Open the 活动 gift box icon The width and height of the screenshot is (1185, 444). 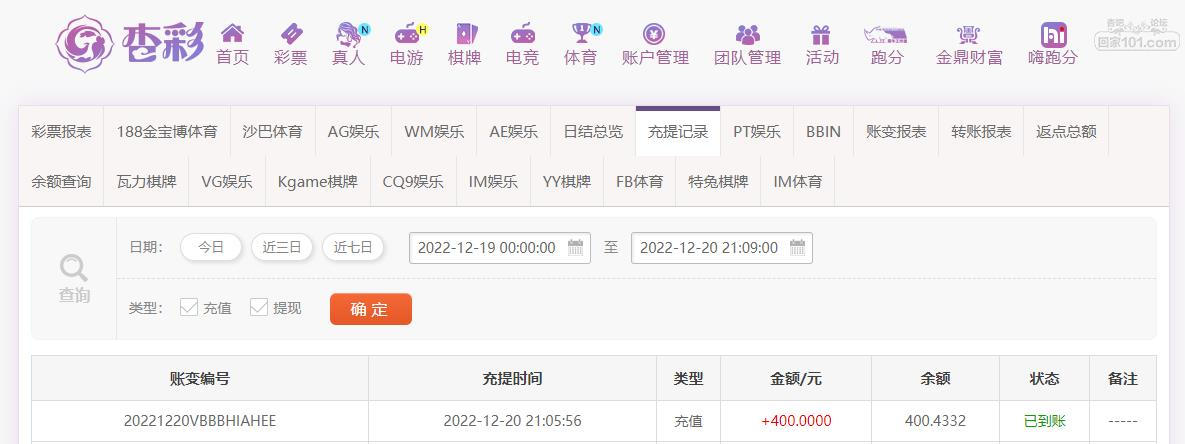pyautogui.click(x=822, y=34)
